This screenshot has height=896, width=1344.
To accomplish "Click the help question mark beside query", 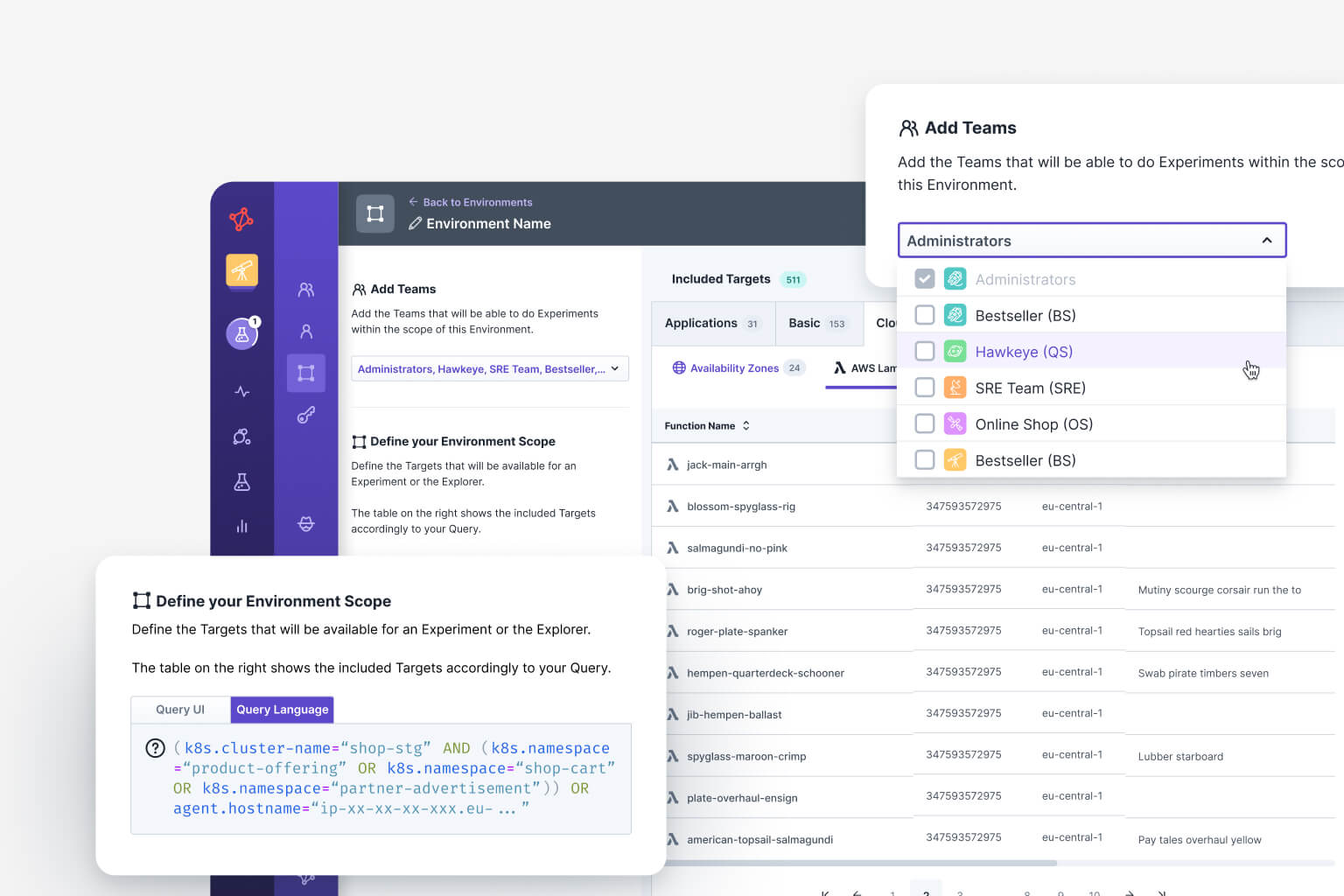I will [x=155, y=748].
